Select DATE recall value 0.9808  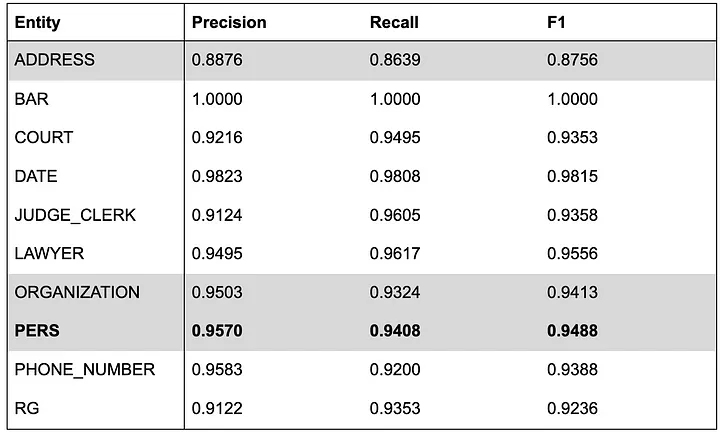pos(395,176)
